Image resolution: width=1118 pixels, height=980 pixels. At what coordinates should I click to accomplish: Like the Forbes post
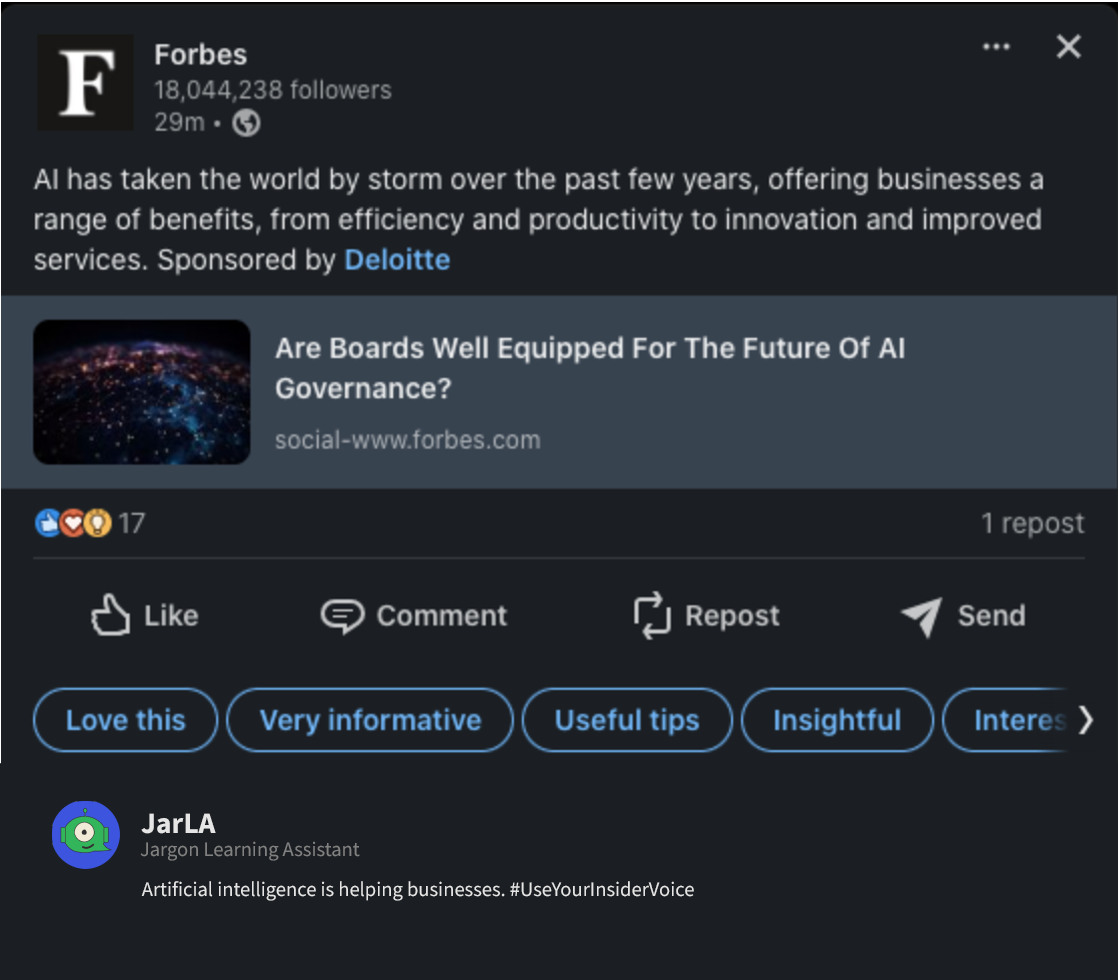click(145, 616)
